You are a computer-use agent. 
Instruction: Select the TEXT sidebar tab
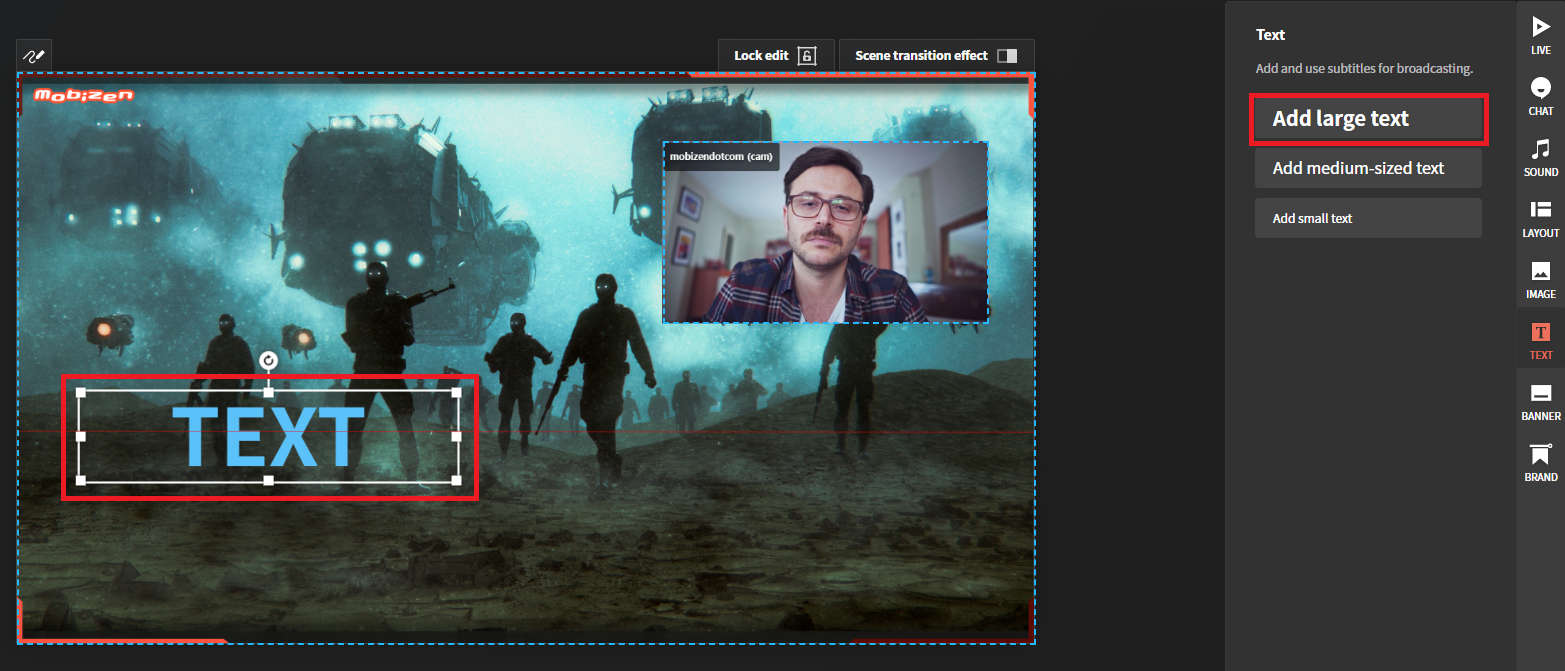(x=1540, y=340)
